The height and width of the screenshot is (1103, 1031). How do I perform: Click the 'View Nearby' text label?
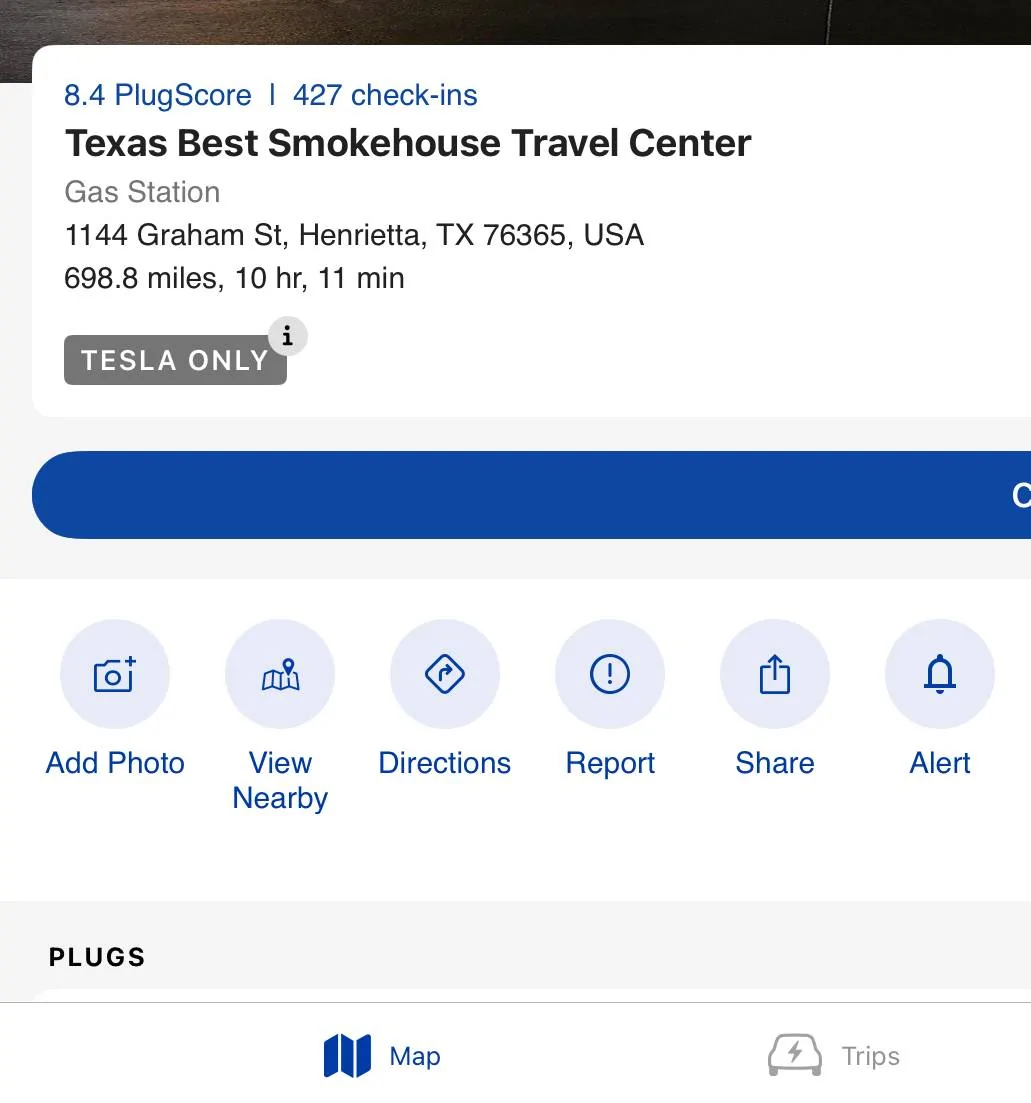pyautogui.click(x=280, y=780)
